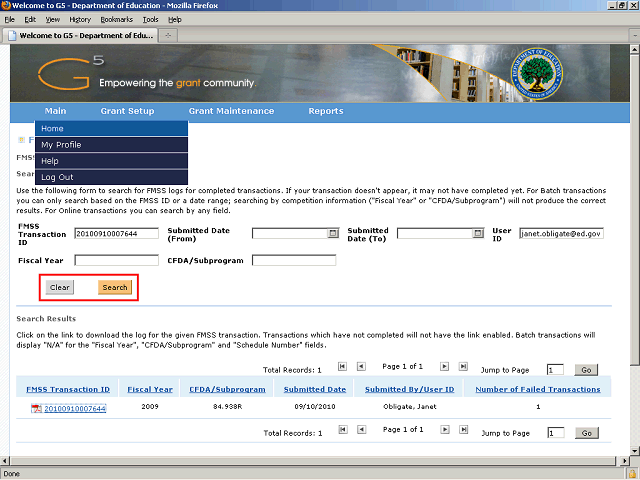This screenshot has height=480, width=640.
Task: Open calendar for Submitted Date (To)
Action: pos(478,233)
